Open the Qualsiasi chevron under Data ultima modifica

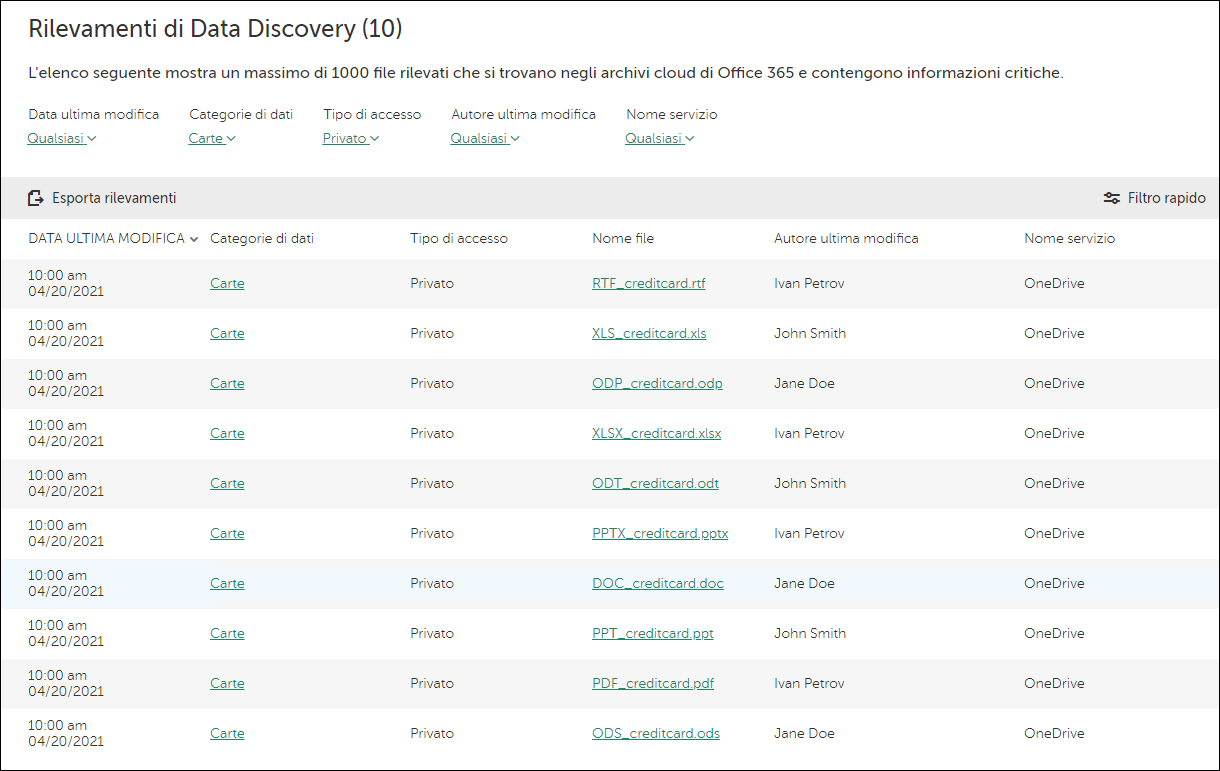click(x=61, y=138)
